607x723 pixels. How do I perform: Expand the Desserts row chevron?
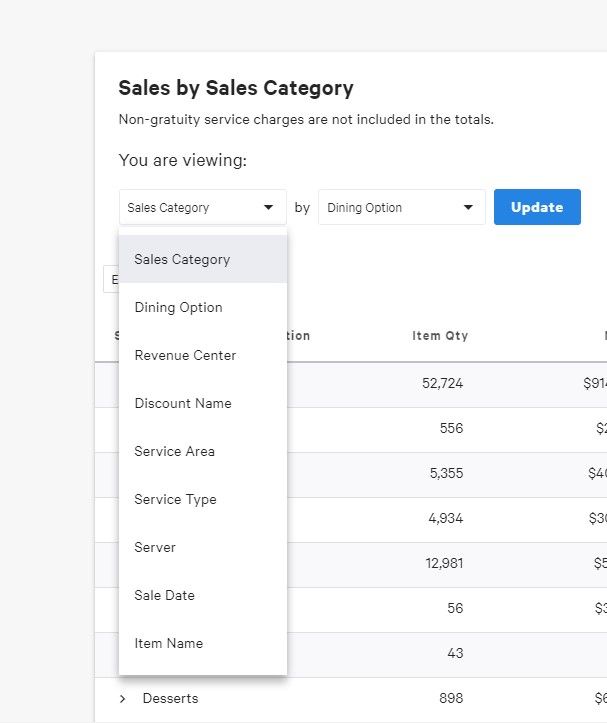(x=123, y=698)
